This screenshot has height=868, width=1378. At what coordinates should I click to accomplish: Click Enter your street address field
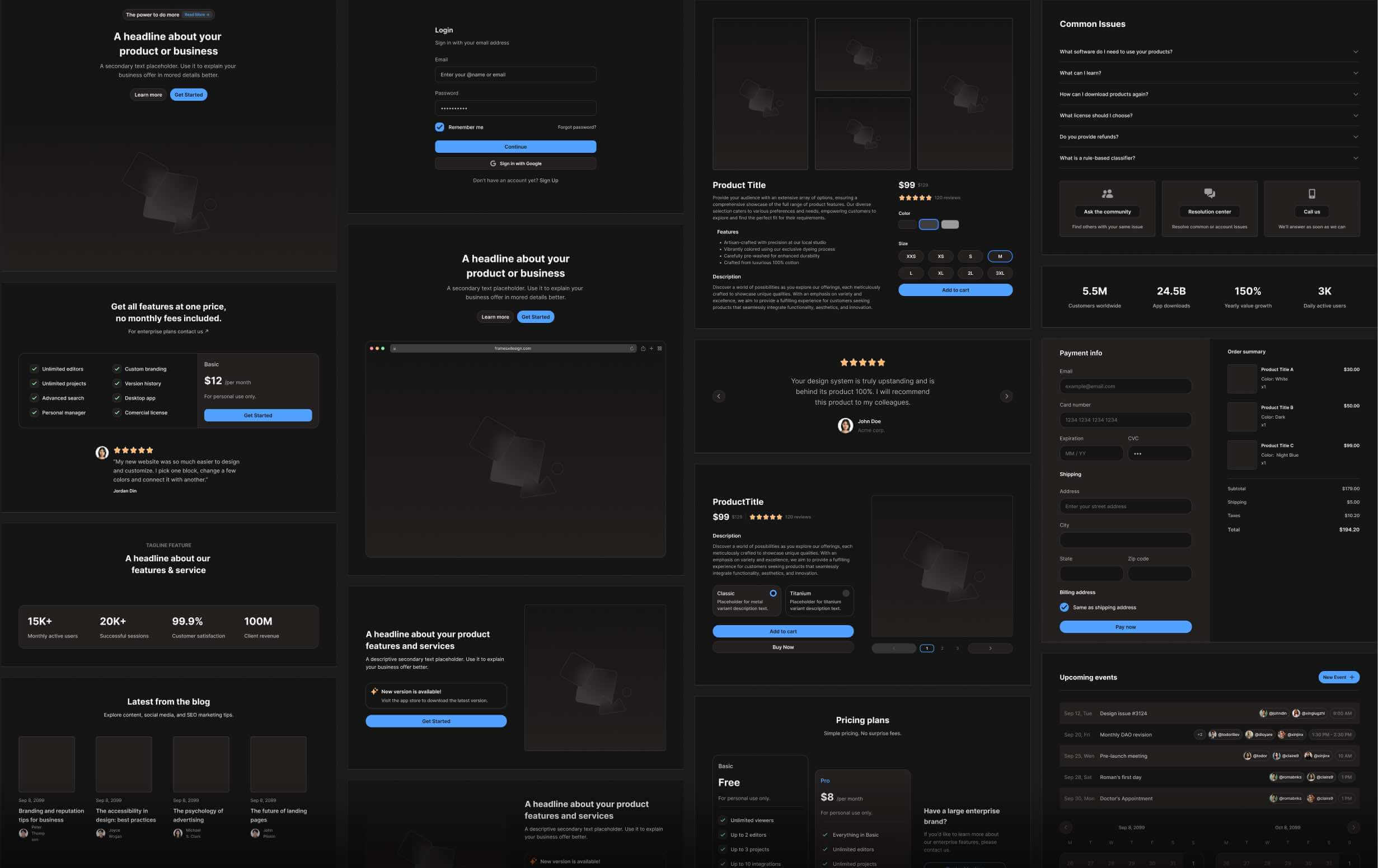click(x=1125, y=506)
